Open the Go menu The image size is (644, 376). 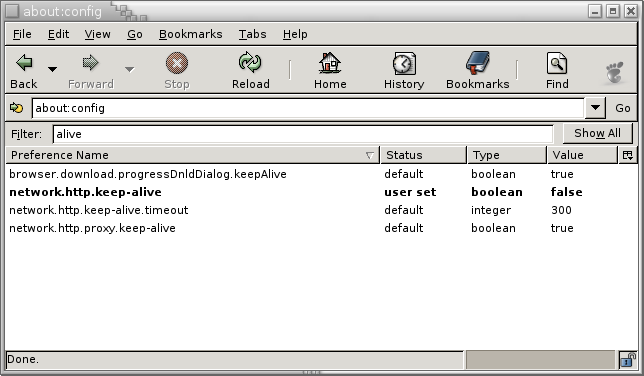click(x=135, y=34)
